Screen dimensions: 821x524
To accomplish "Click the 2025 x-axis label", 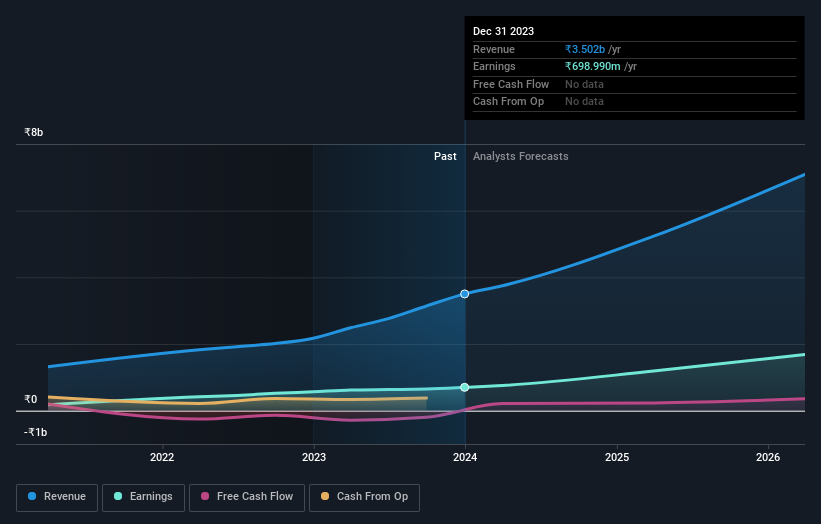I will (x=617, y=457).
